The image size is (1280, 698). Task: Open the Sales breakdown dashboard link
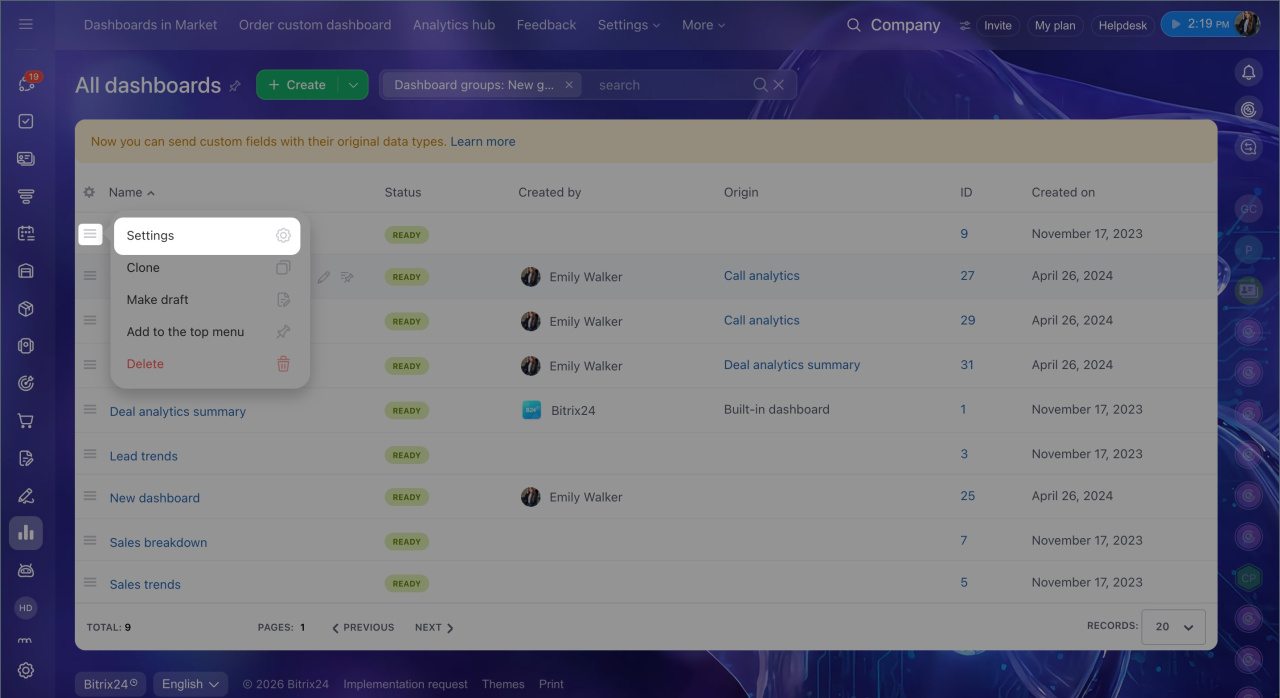(x=159, y=542)
